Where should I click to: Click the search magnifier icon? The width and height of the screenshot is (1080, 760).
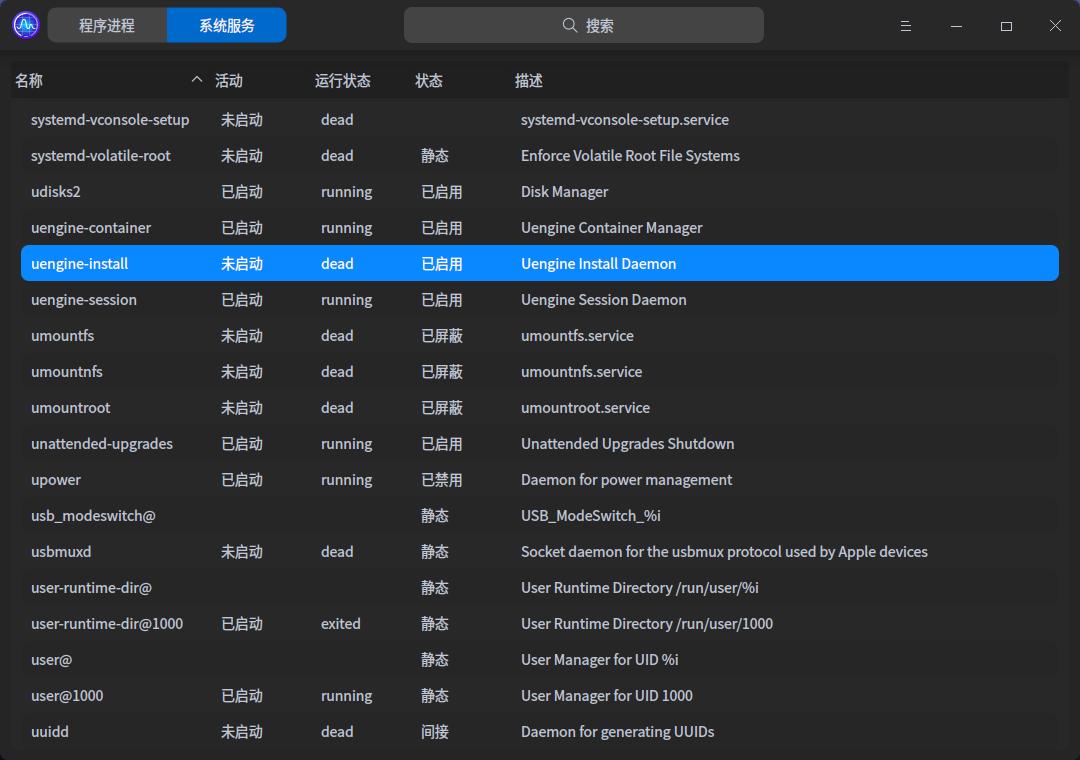[x=570, y=26]
